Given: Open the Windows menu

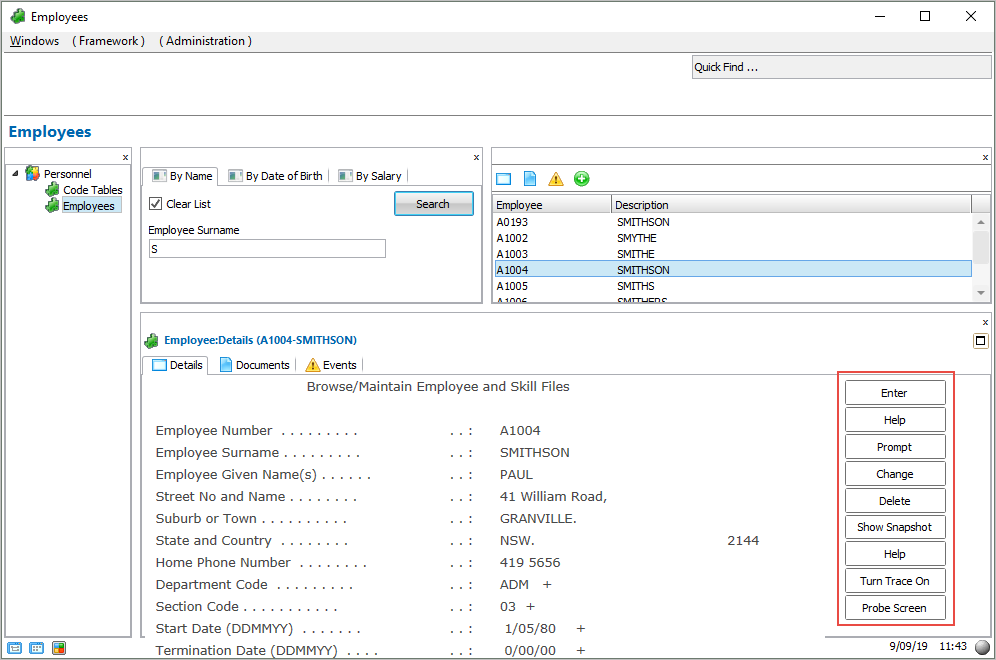Looking at the screenshot, I should pos(34,41).
